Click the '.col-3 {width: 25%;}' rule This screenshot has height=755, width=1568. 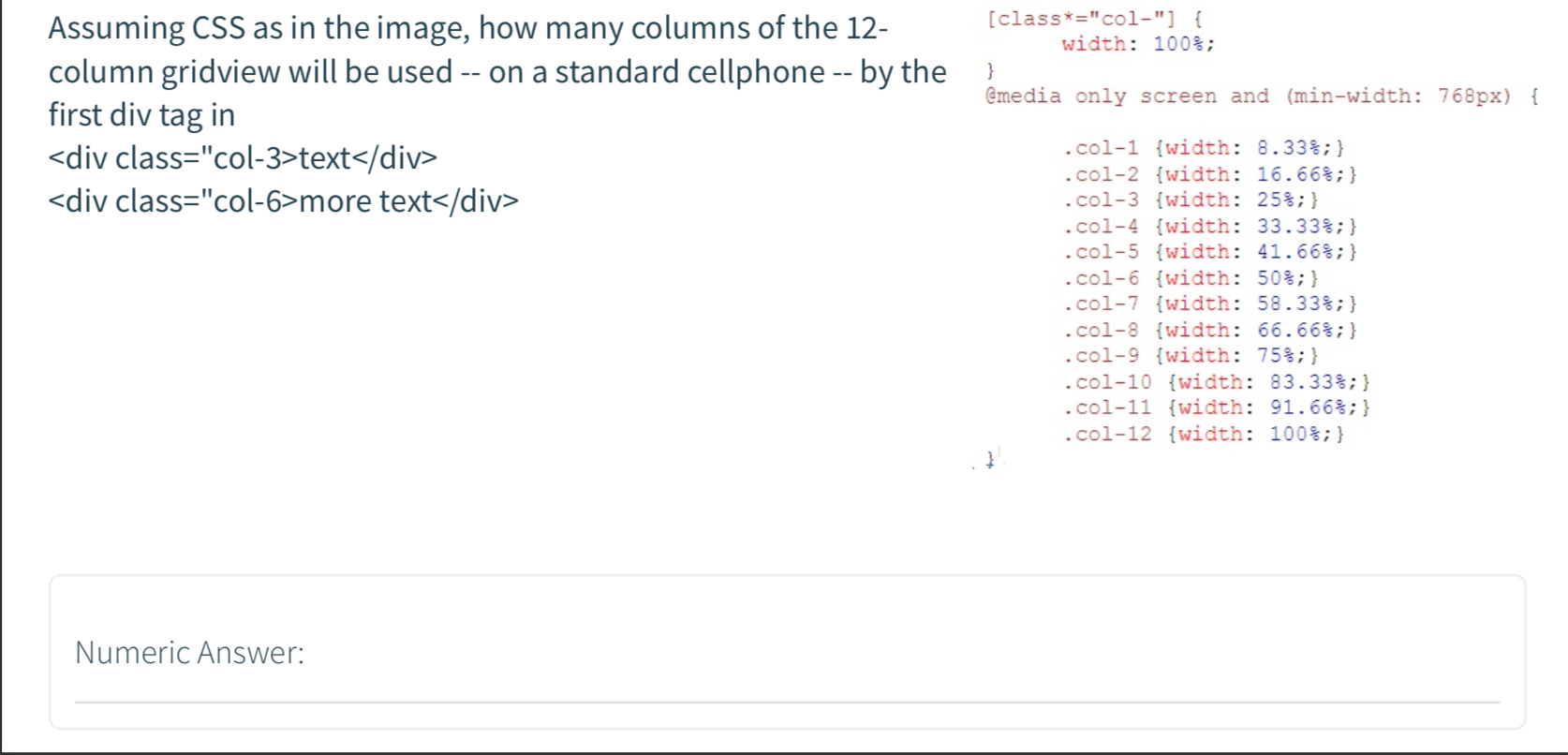[1191, 200]
